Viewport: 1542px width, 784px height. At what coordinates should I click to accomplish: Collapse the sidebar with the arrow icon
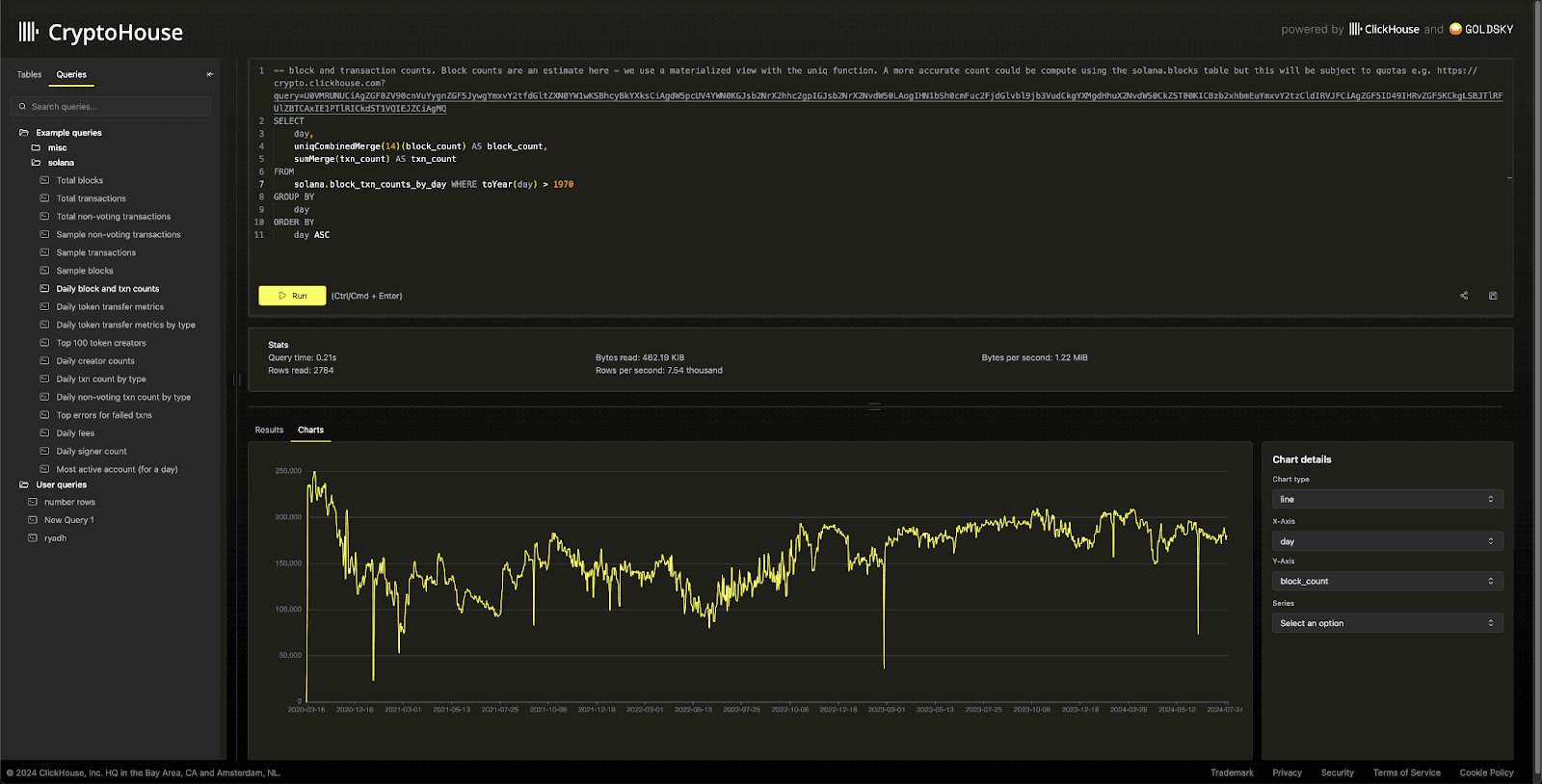tap(210, 74)
